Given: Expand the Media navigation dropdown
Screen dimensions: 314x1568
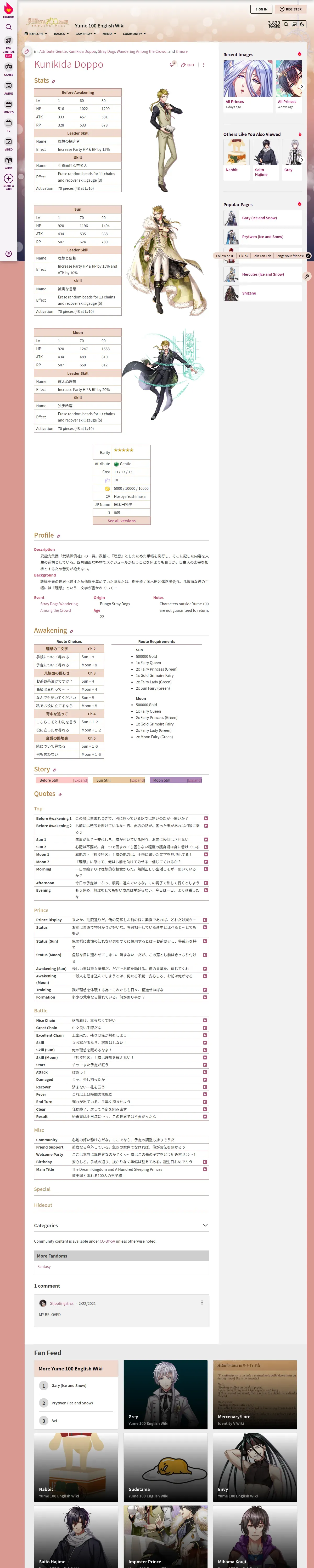Looking at the screenshot, I should [109, 34].
